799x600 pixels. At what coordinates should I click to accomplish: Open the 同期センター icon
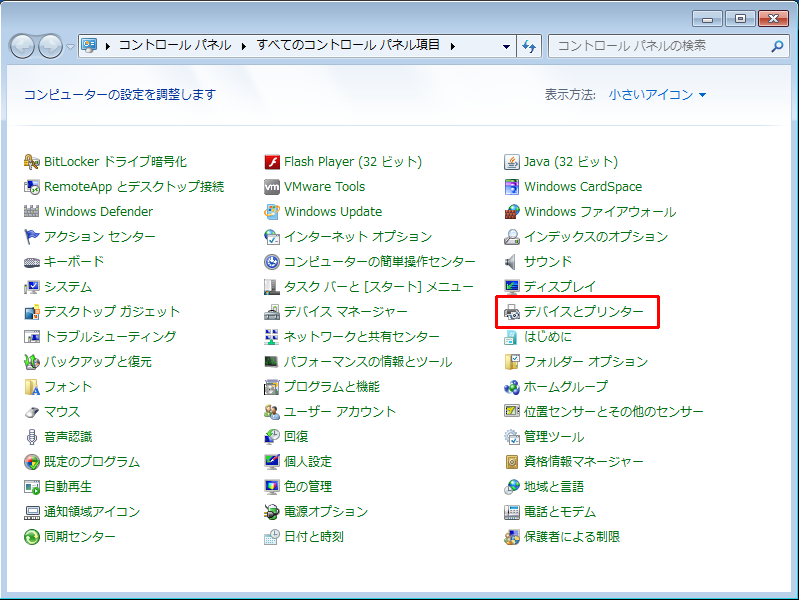[32, 537]
